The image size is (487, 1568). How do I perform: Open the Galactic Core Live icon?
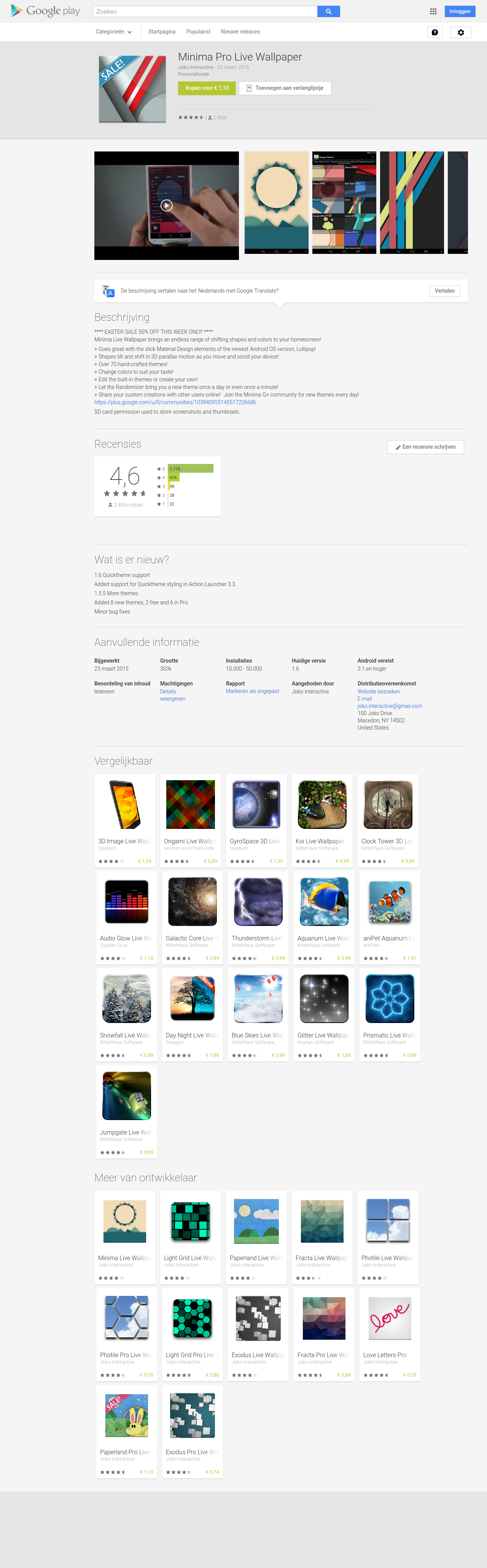point(193,902)
